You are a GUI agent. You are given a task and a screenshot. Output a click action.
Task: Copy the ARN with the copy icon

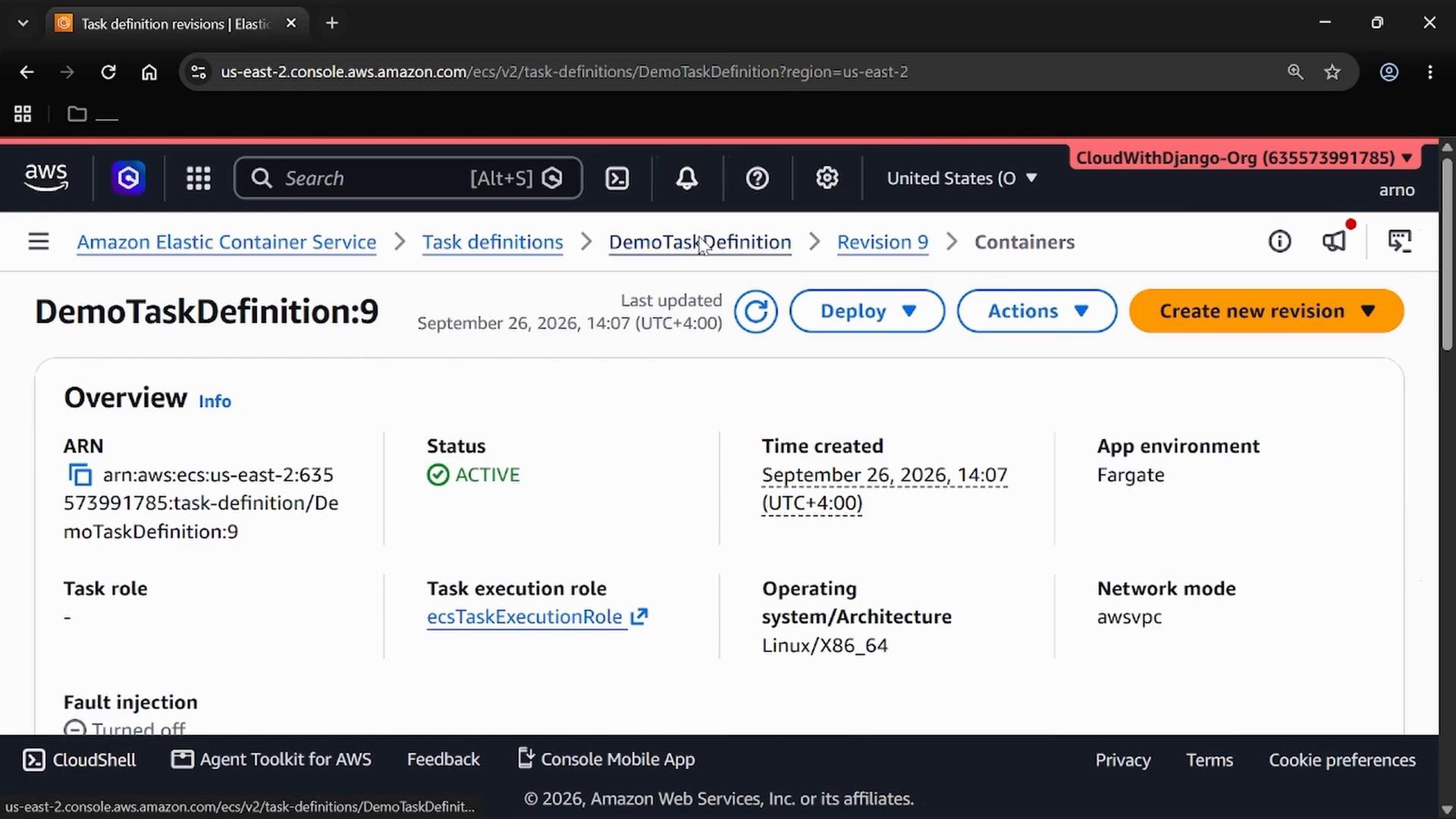pos(80,475)
